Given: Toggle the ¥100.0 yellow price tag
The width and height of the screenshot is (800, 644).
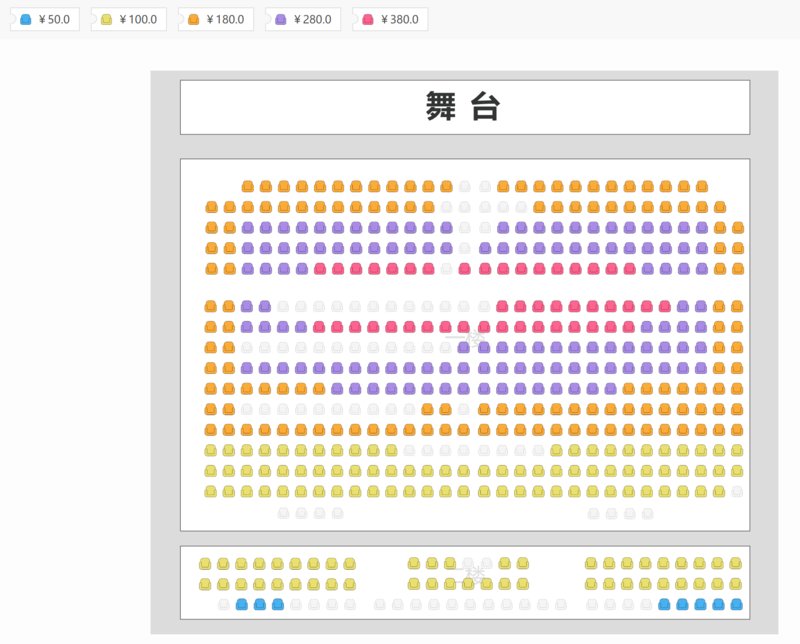Looking at the screenshot, I should [x=128, y=19].
